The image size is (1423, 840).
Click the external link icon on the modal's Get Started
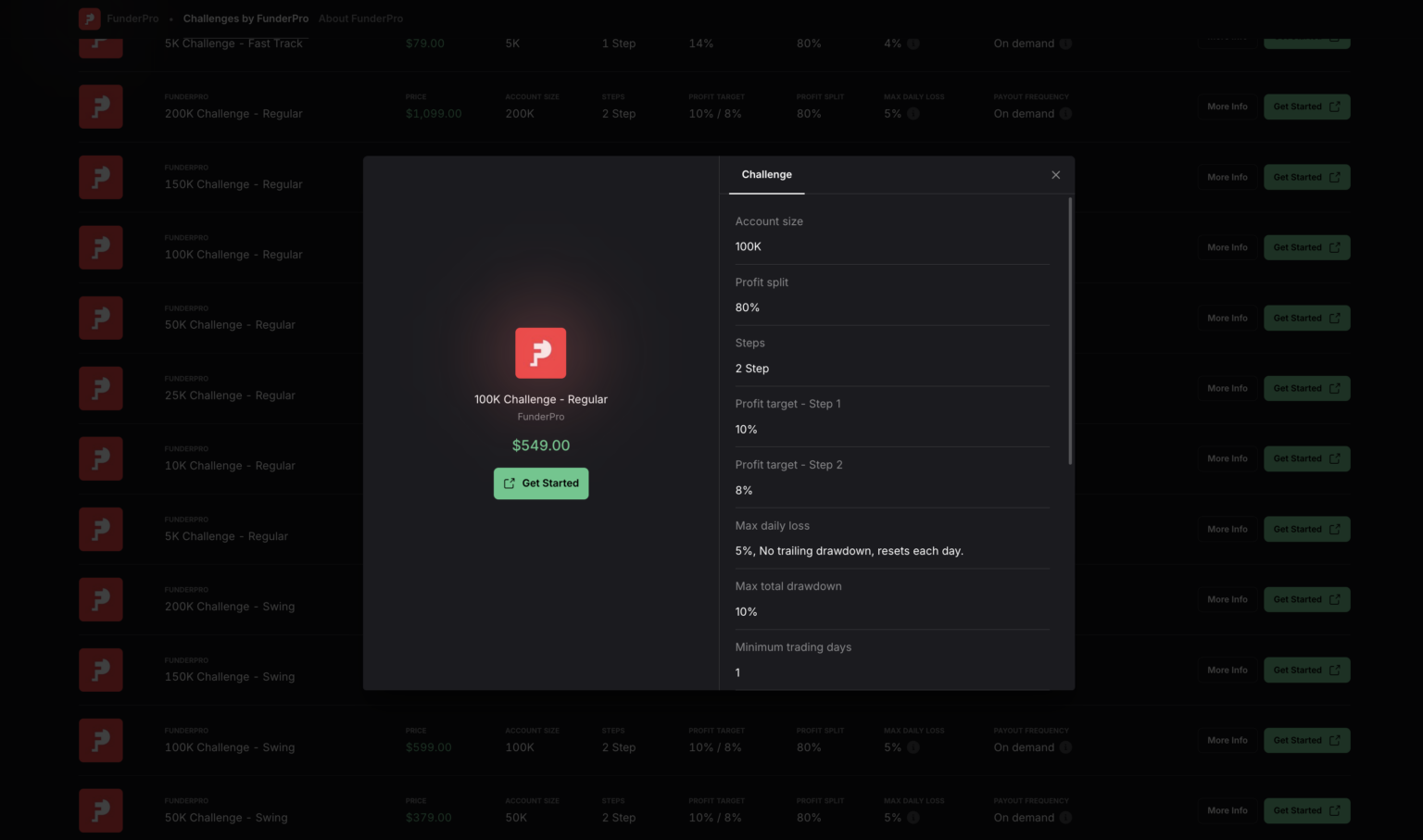point(509,483)
